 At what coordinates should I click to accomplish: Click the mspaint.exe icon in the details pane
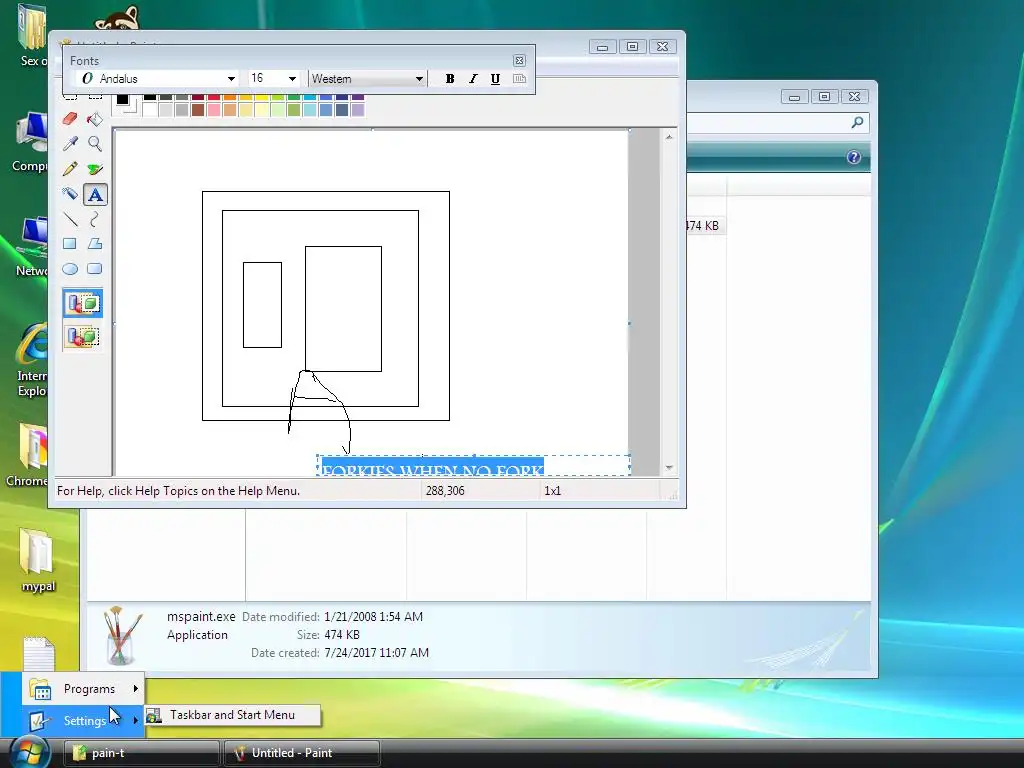pos(122,635)
